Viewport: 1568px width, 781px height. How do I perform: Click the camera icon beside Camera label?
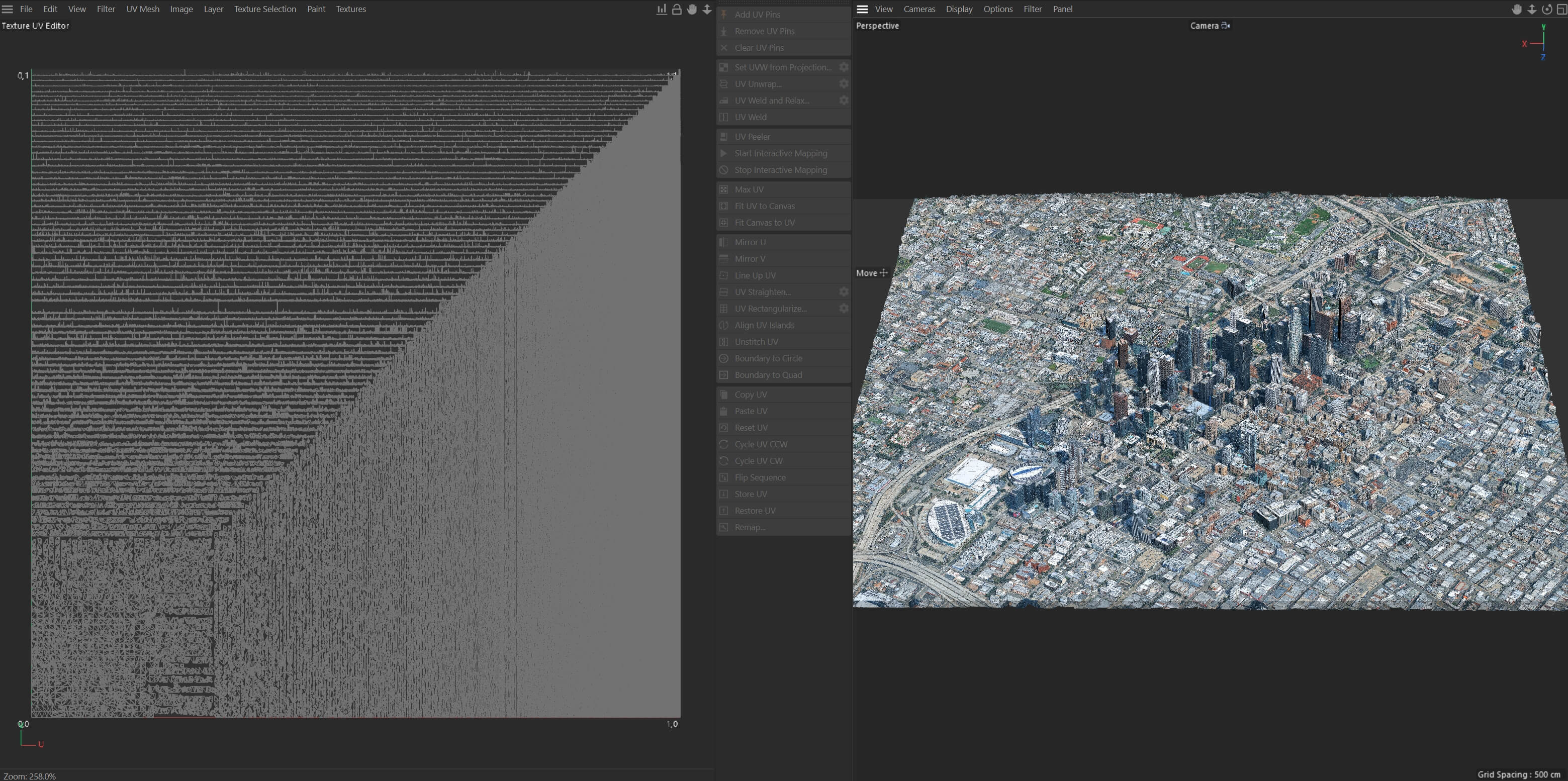1225,26
